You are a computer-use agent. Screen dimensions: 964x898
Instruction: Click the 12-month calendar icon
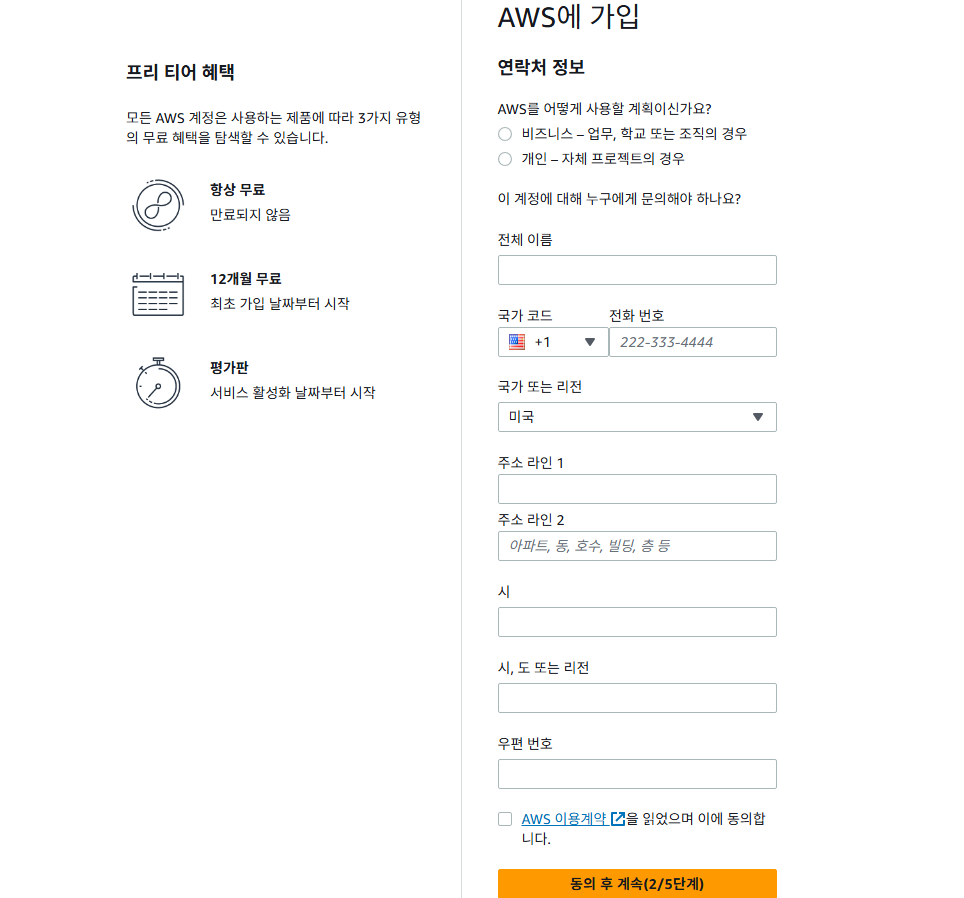tap(158, 294)
